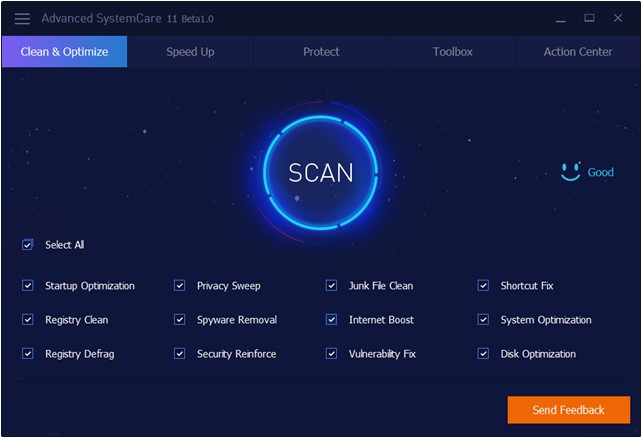Disable the Vulnerability Fix checkbox
The height and width of the screenshot is (438, 642).
coord(331,353)
